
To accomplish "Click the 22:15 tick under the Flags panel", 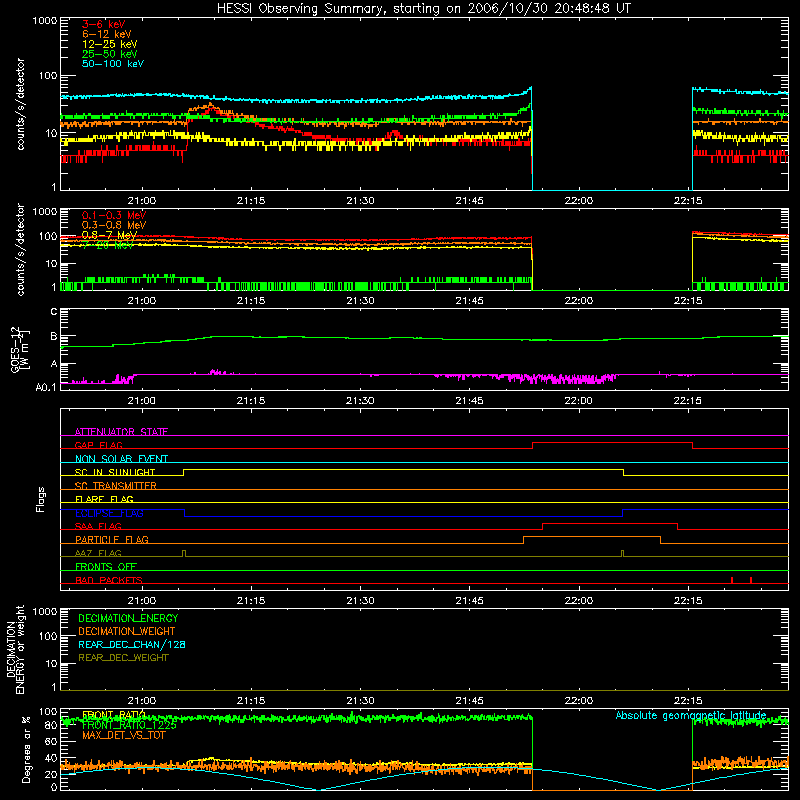I will coord(688,601).
